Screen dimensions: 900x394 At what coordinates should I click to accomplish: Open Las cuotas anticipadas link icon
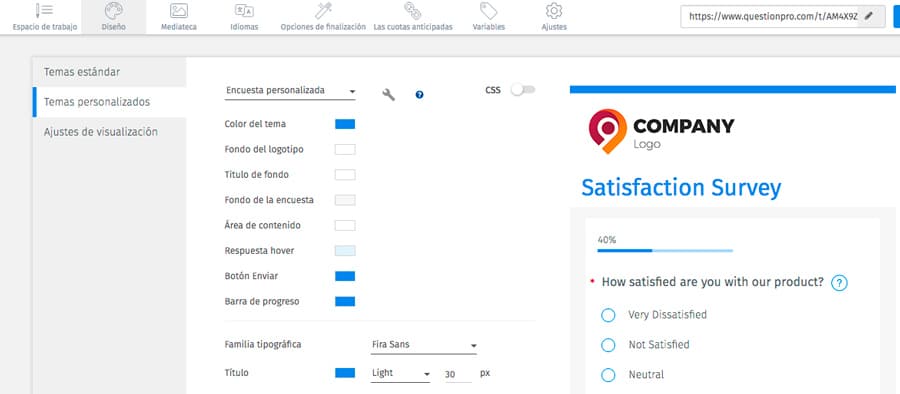(x=413, y=11)
